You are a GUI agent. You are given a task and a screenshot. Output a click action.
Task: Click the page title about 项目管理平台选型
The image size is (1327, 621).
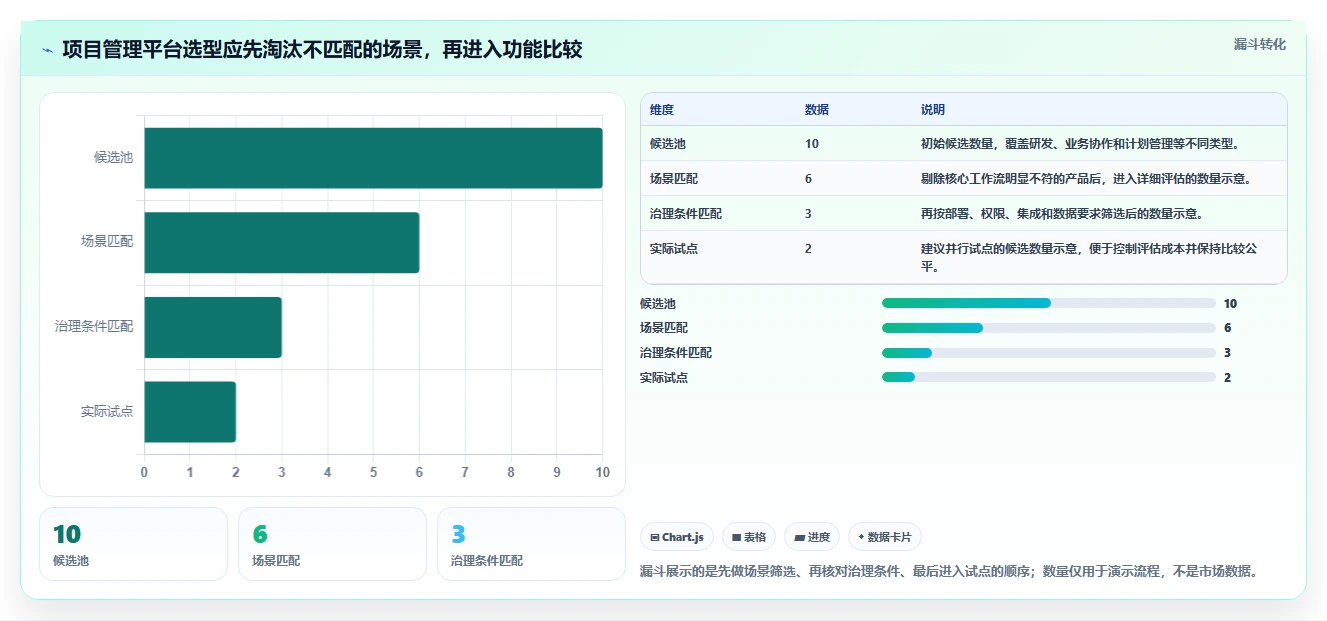coord(322,50)
